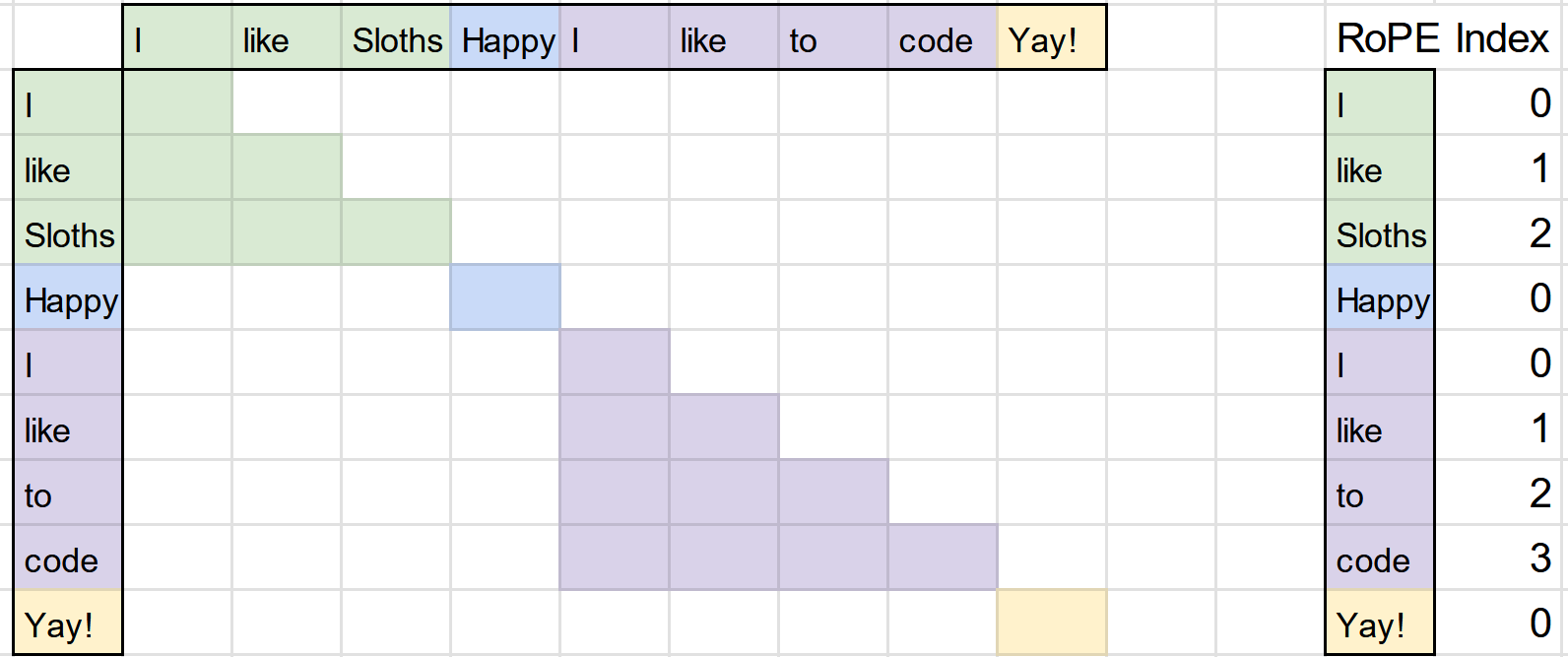
Task: Select the "Yay!" label in RoPE Index table
Action: 1380,624
